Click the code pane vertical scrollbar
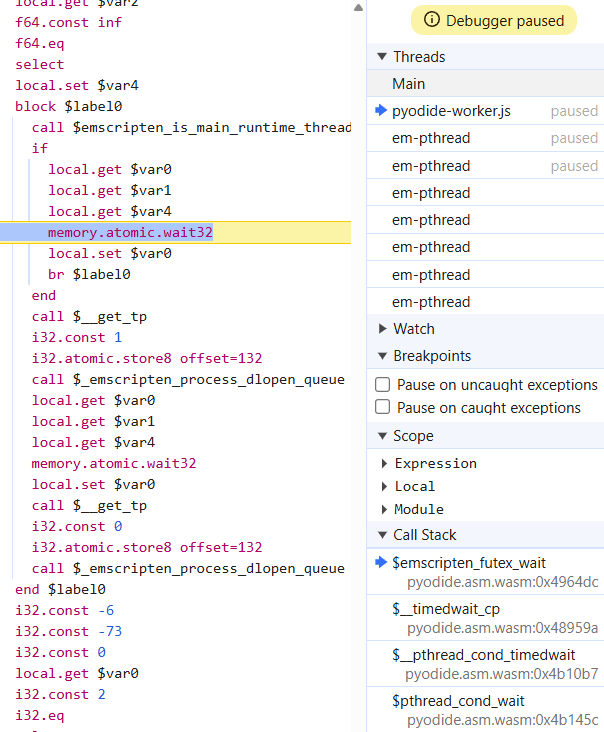The height and width of the screenshot is (732, 604). point(358,300)
